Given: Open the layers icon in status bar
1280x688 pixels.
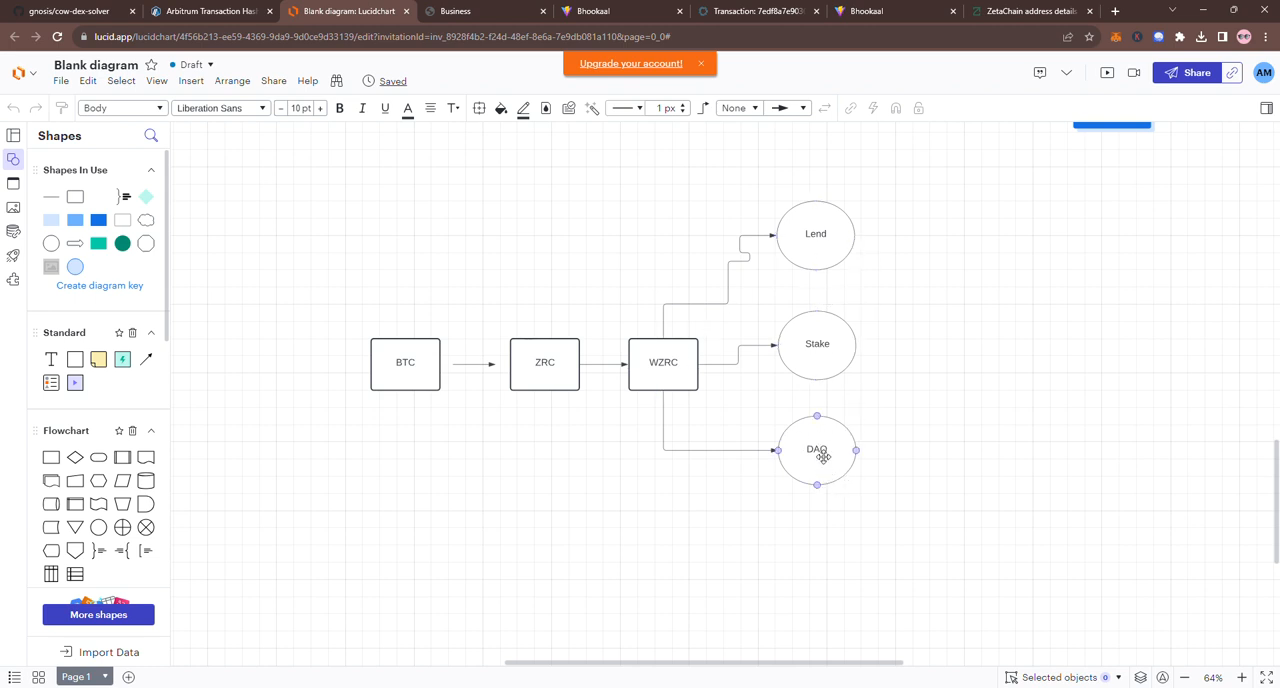Looking at the screenshot, I should point(1140,677).
